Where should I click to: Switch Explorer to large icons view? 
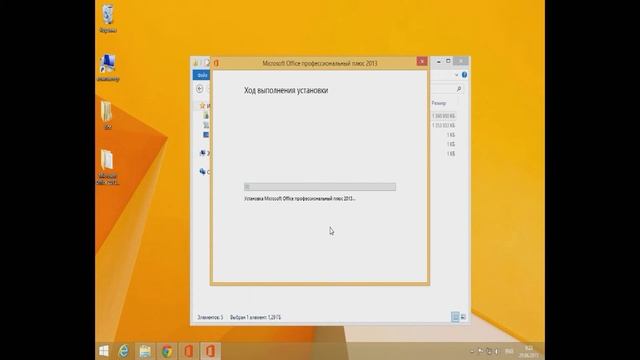click(x=463, y=317)
